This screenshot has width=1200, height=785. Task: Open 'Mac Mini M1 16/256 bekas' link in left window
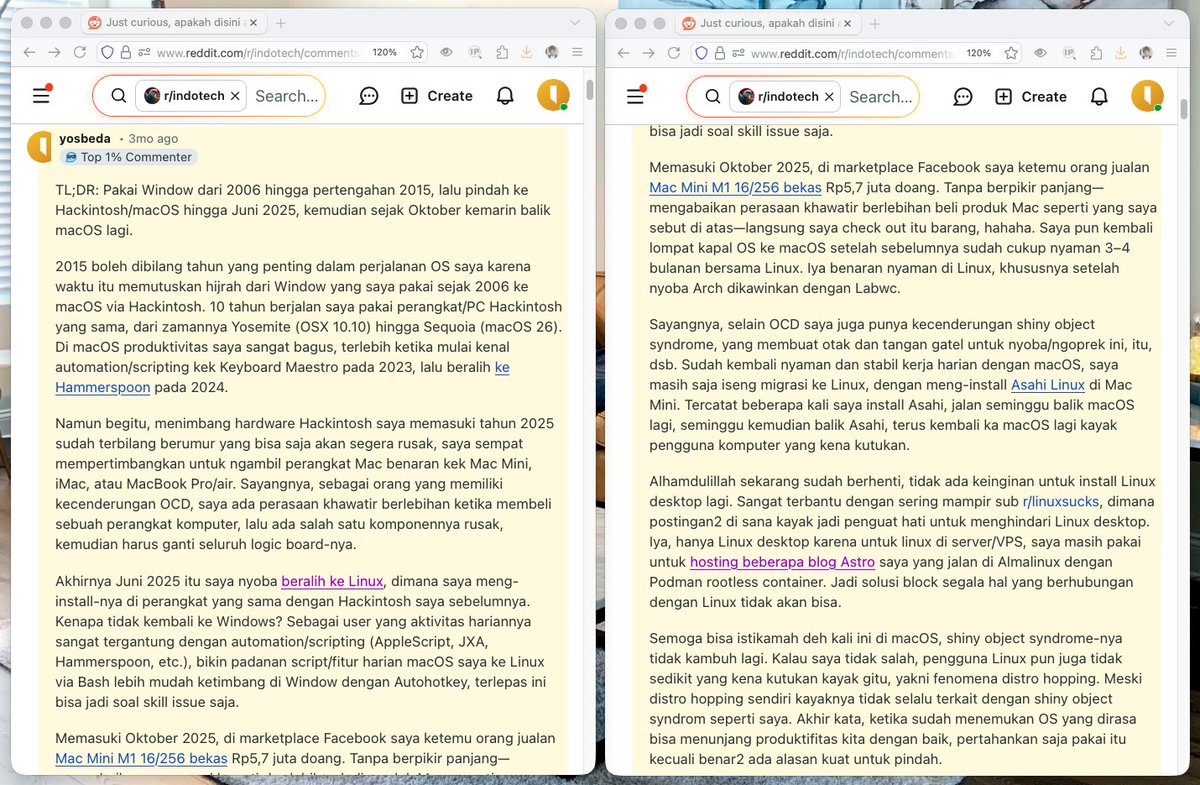141,757
